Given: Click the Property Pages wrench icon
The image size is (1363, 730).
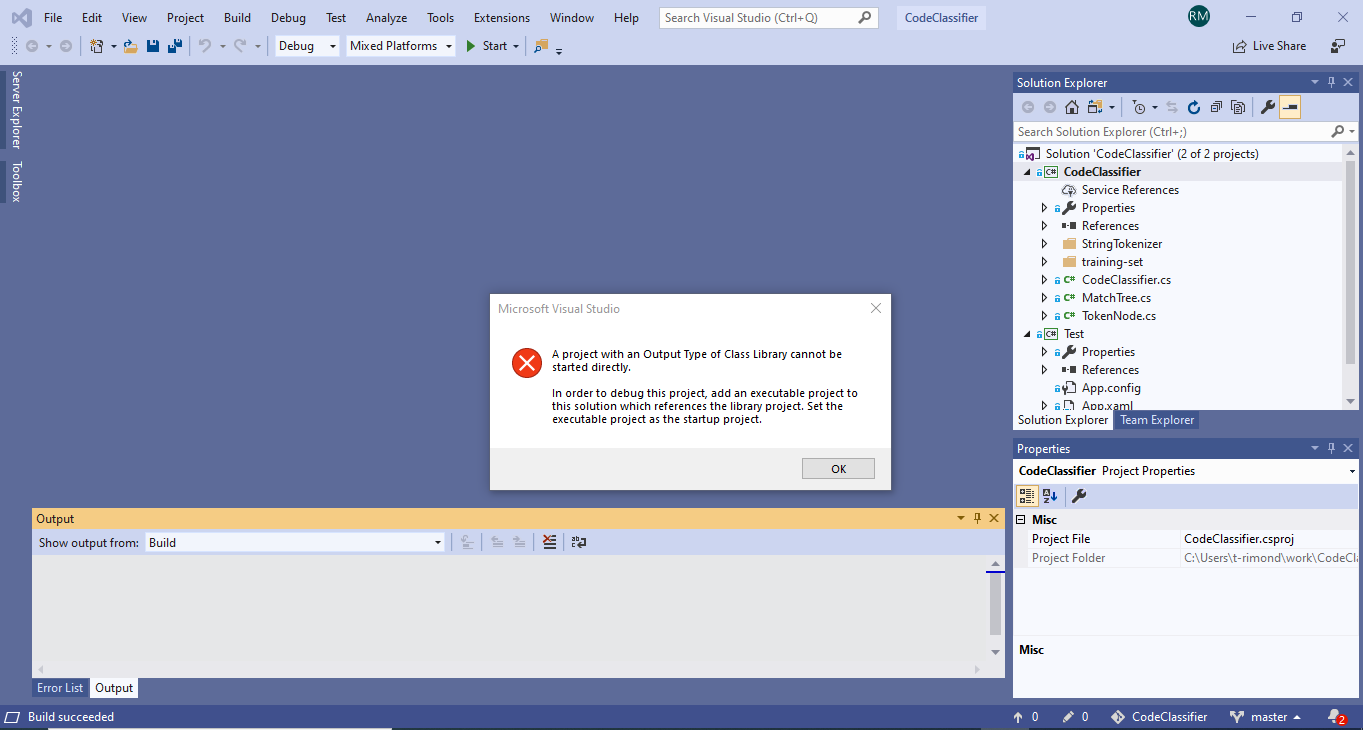Looking at the screenshot, I should (x=1079, y=496).
